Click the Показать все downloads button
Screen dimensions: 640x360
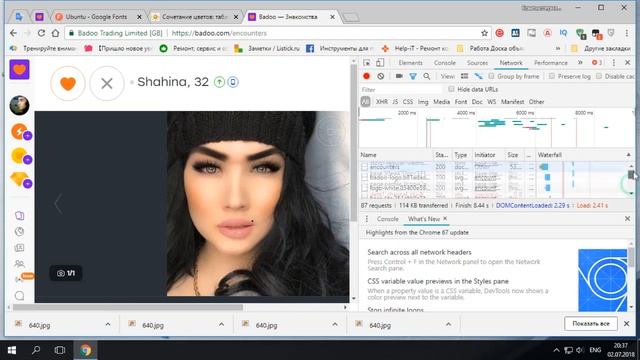tap(591, 324)
